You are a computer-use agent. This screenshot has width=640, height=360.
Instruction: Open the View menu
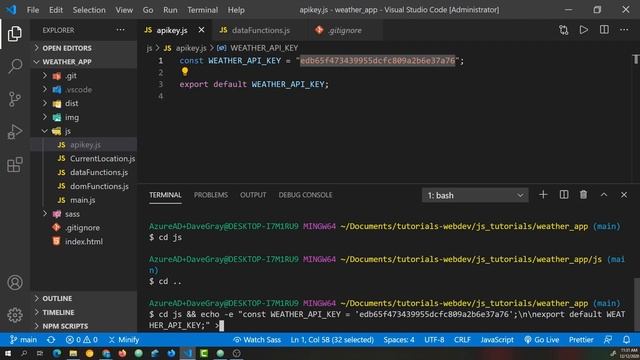tap(124, 10)
